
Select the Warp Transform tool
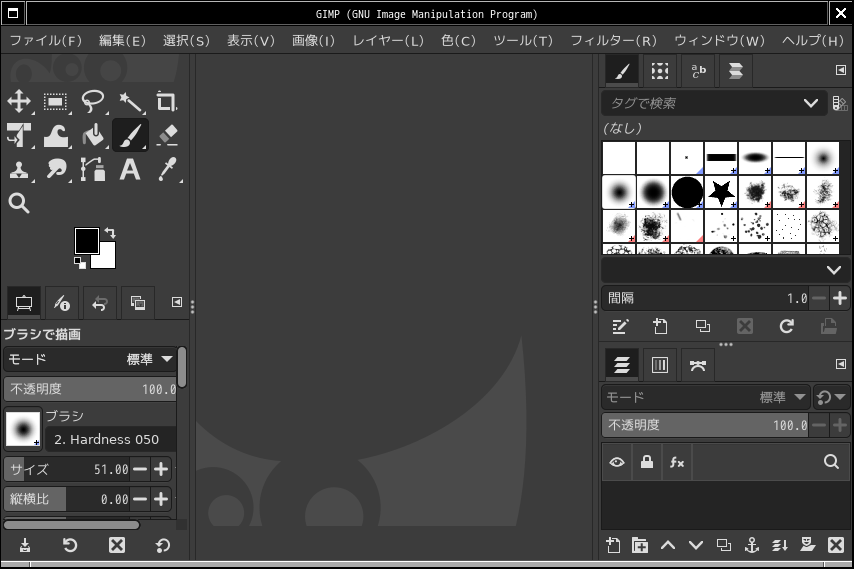(x=56, y=135)
